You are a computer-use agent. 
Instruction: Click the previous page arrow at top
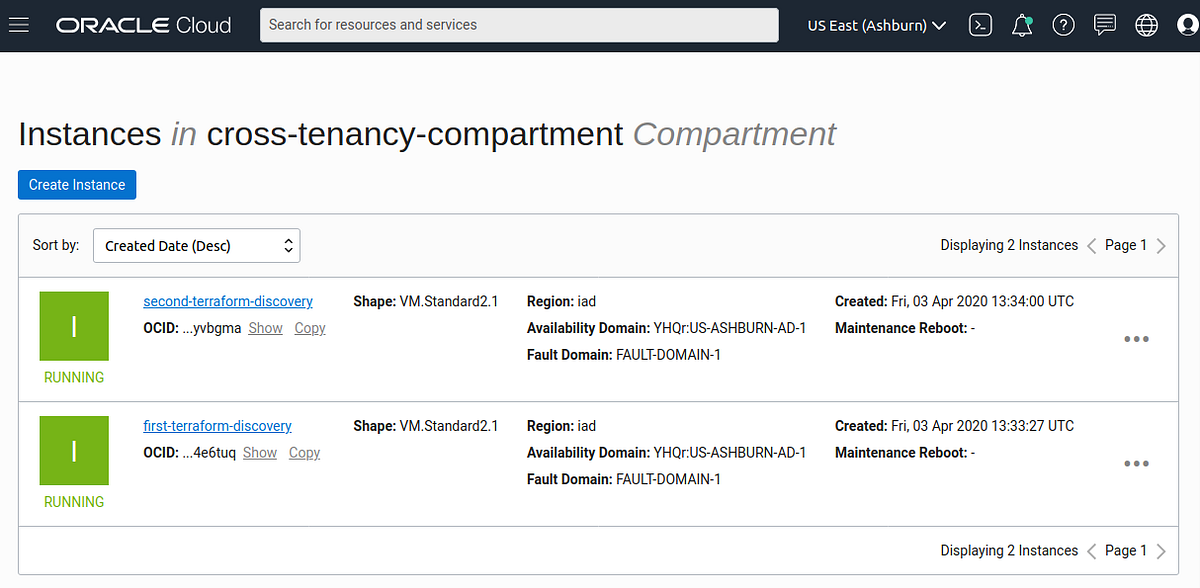click(1090, 245)
